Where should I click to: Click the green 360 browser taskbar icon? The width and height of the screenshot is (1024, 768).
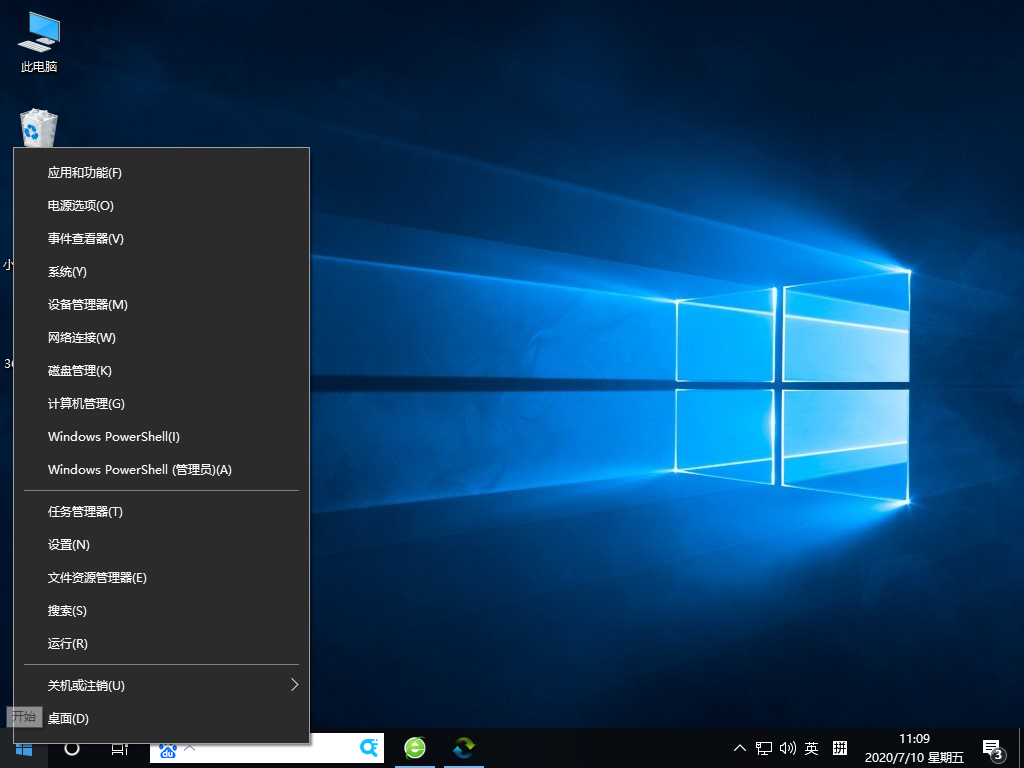click(x=415, y=748)
